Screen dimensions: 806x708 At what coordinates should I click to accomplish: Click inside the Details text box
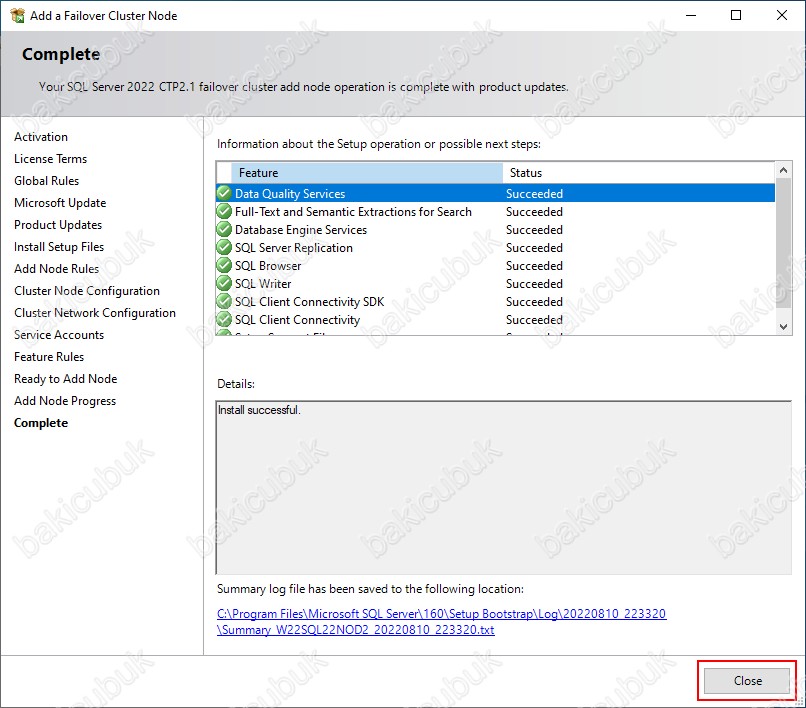[504, 487]
